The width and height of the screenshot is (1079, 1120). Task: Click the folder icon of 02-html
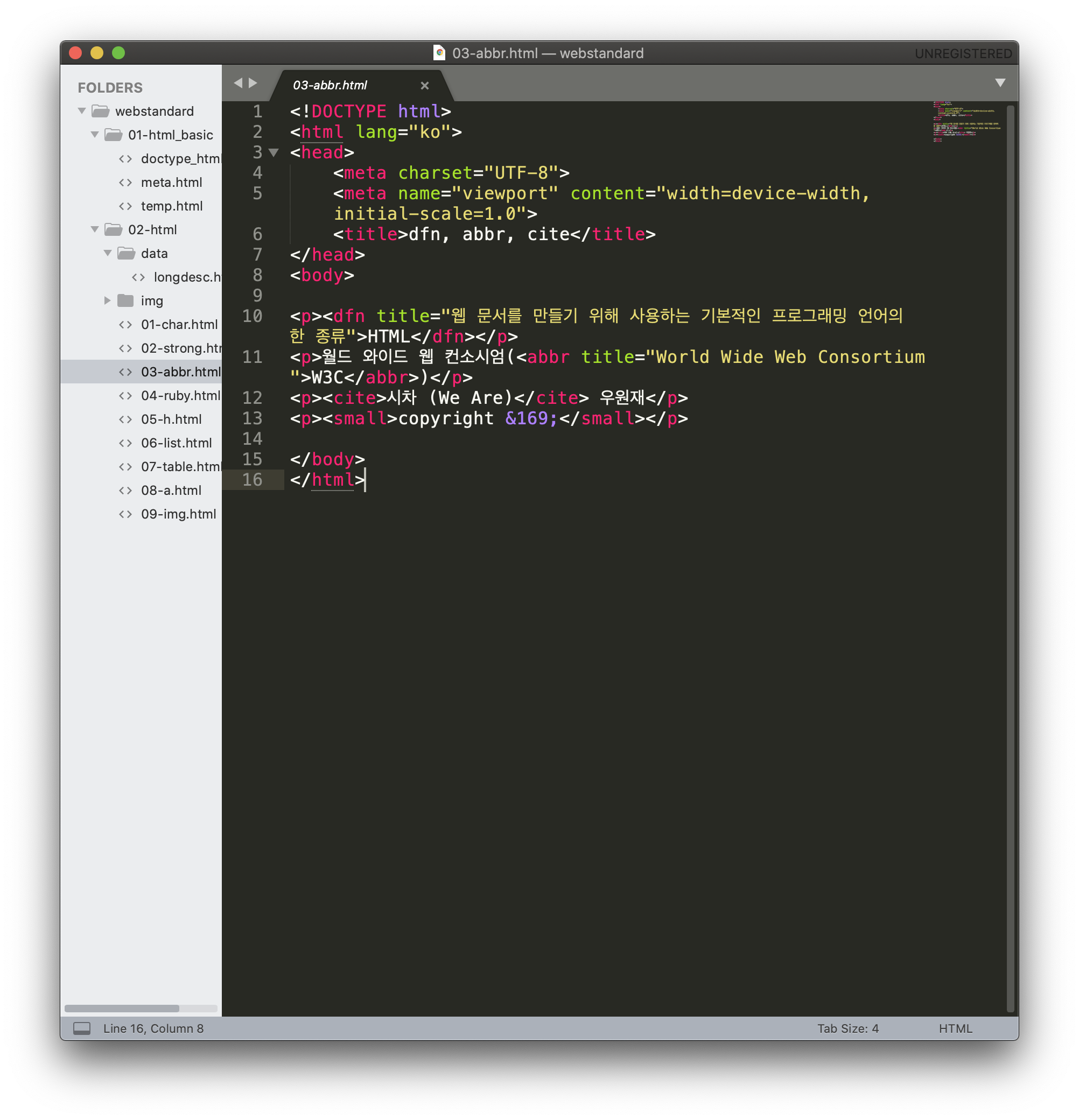[113, 230]
